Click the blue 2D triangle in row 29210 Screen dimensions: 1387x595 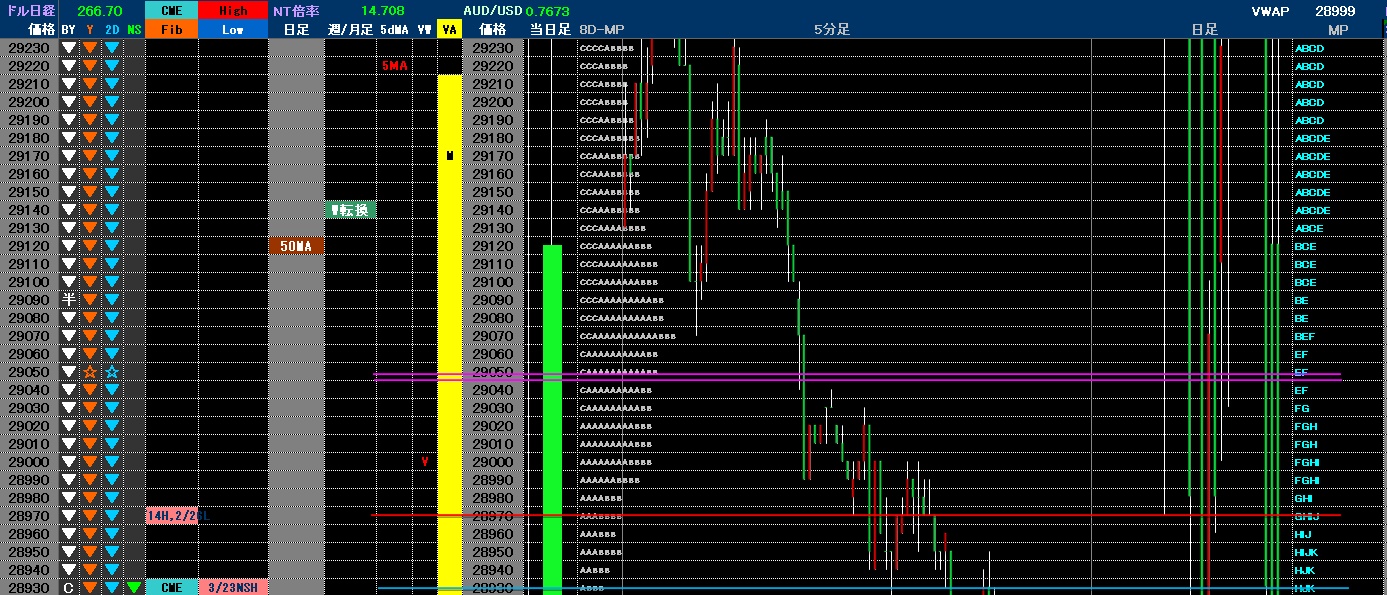[112, 84]
